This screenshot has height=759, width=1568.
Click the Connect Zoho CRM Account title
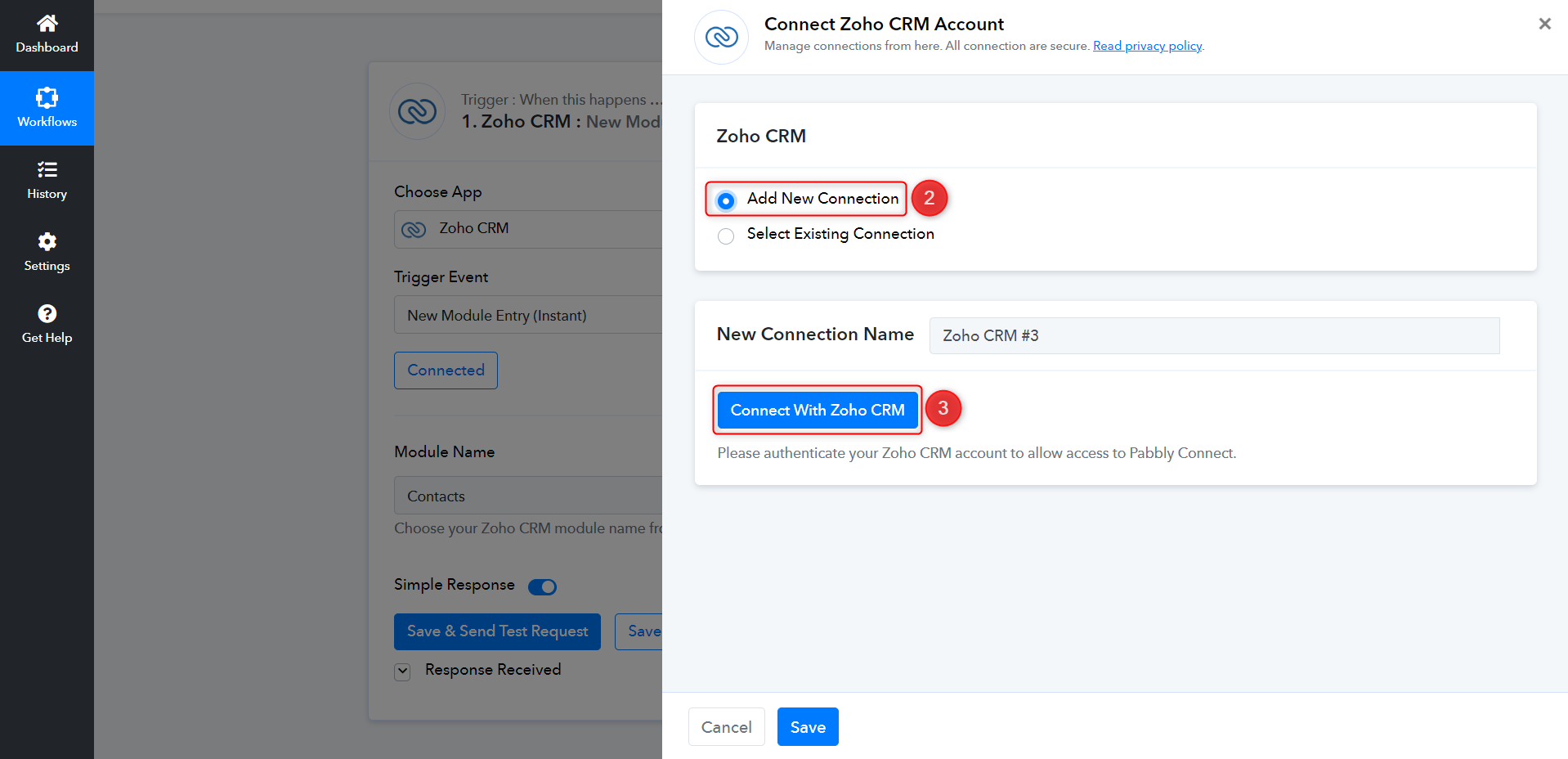884,24
